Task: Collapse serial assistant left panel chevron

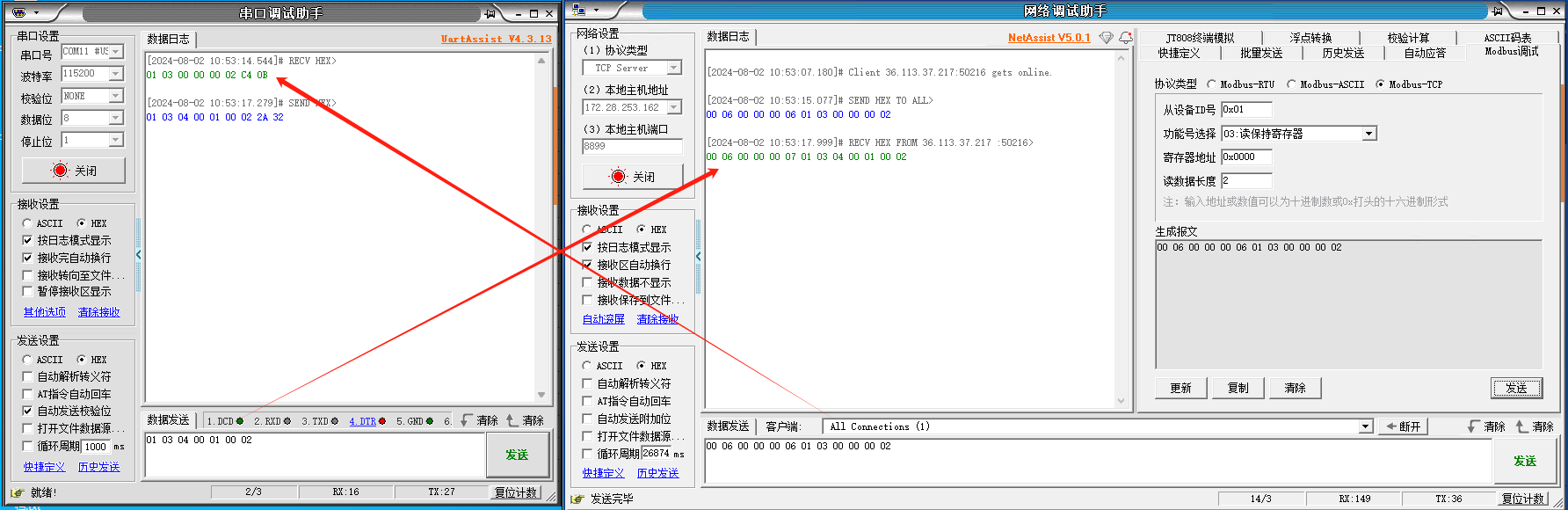Action: click(x=138, y=255)
